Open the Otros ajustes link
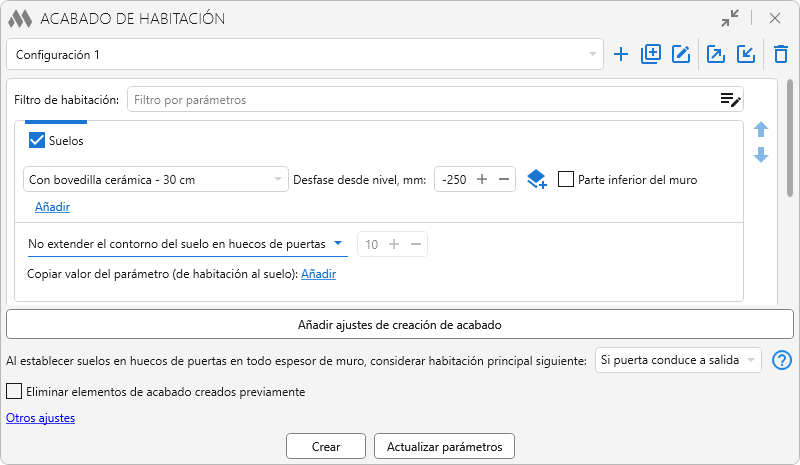Viewport: 800px width, 465px height. click(40, 418)
